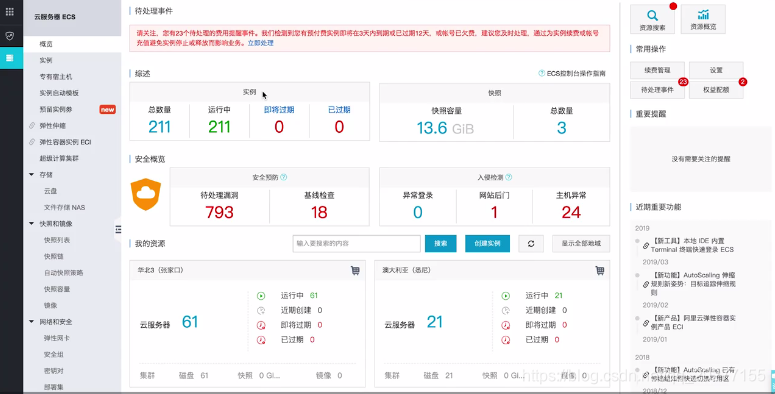Click help icon next to ECS控制台操作指南
Image resolution: width=775 pixels, height=394 pixels.
coord(541,73)
